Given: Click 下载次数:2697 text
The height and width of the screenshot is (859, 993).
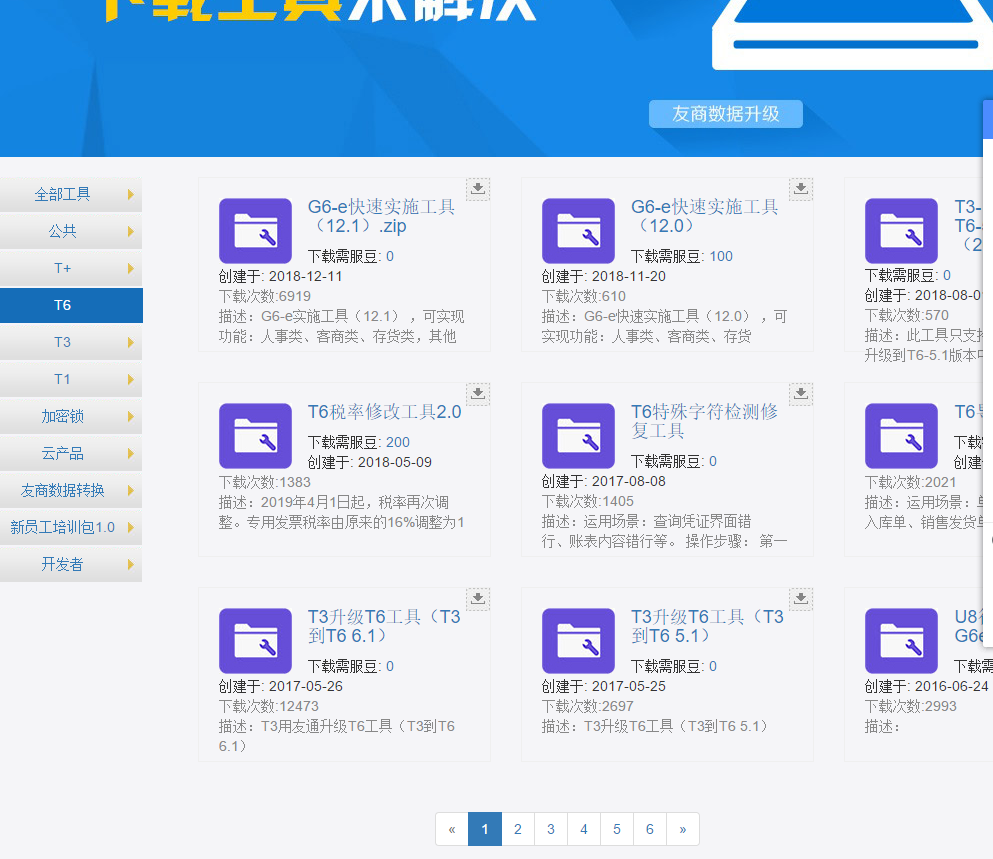Looking at the screenshot, I should [588, 706].
